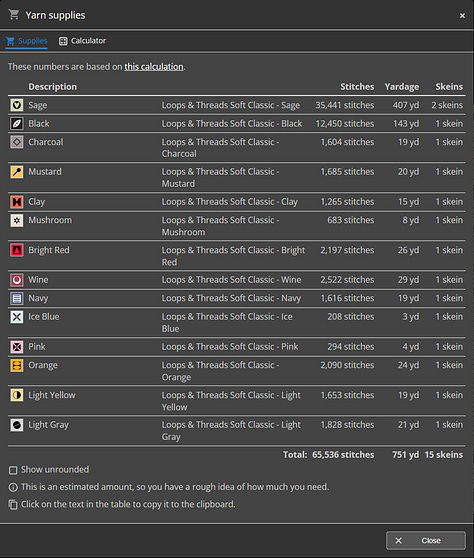Click the shopping cart icon in title bar

coord(14,15)
